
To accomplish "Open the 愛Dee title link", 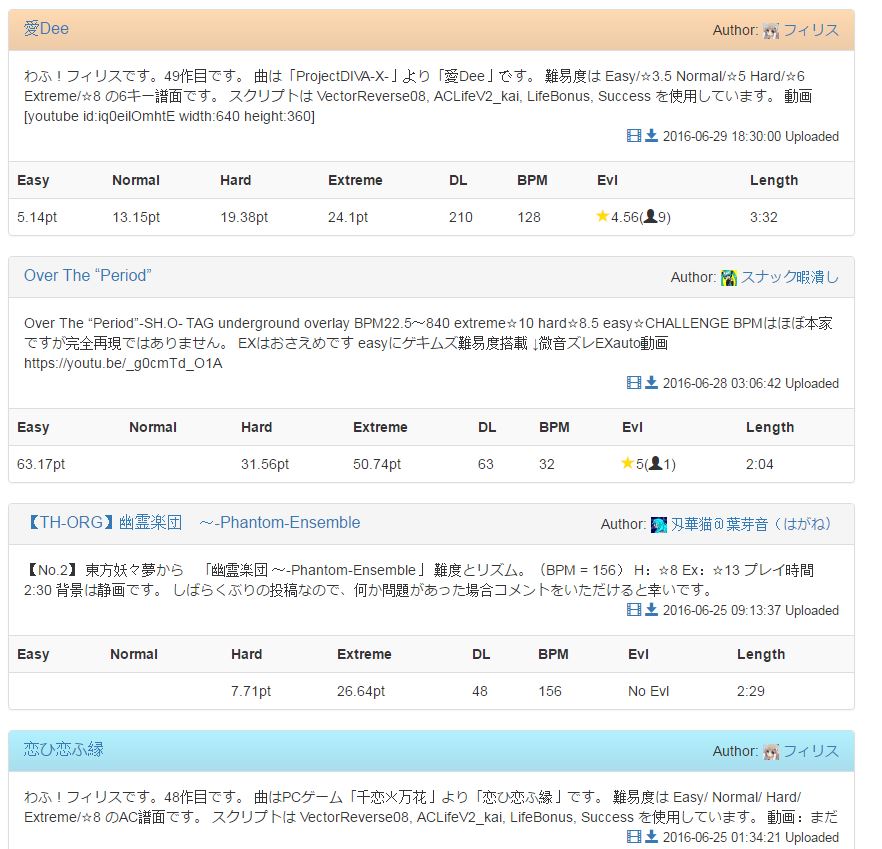I will (x=46, y=29).
